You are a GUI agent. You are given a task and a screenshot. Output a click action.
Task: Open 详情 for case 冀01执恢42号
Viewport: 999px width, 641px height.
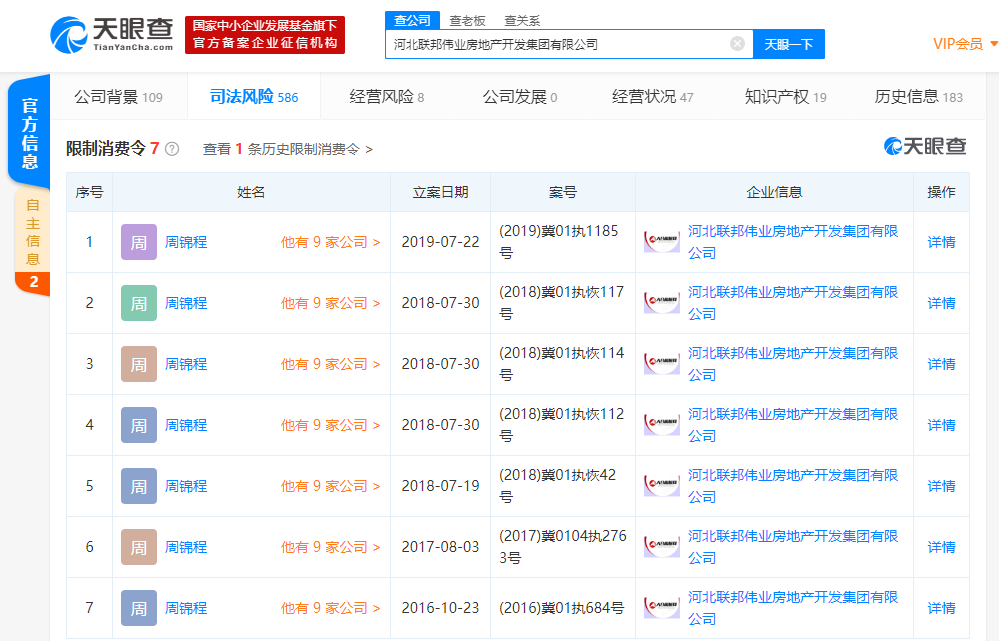tap(941, 486)
